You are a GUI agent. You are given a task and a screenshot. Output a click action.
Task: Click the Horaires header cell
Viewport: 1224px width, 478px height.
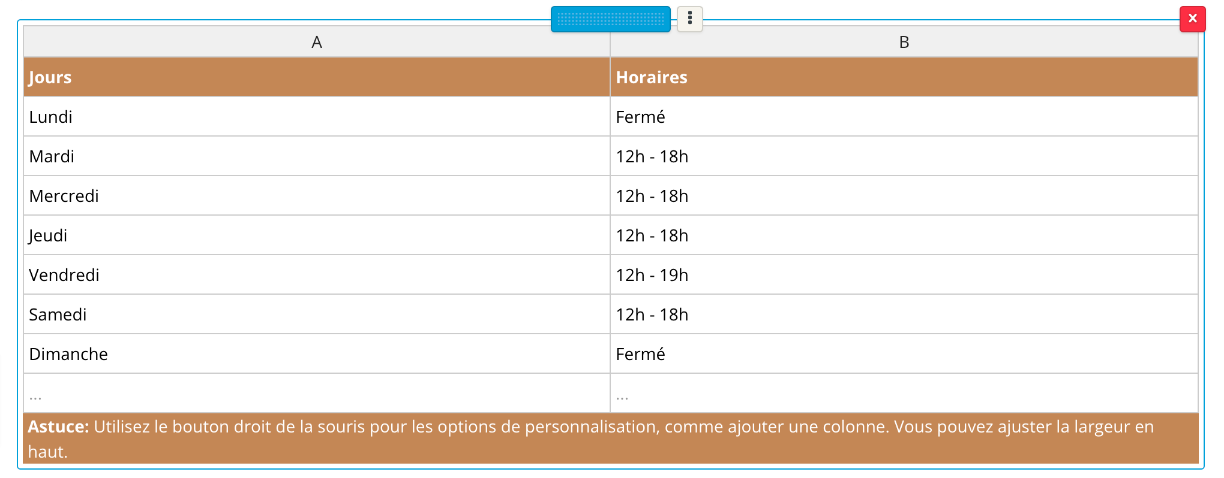click(x=904, y=77)
